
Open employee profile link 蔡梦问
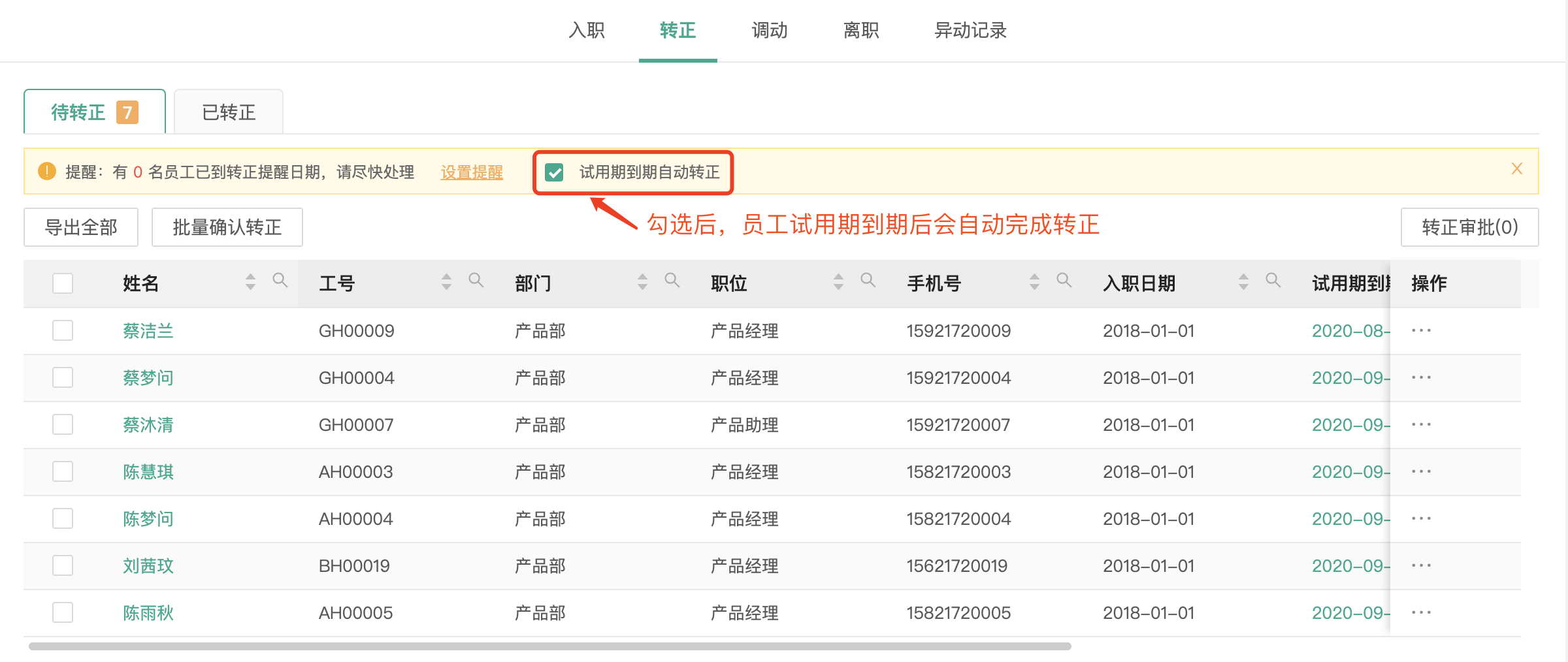[x=148, y=378]
